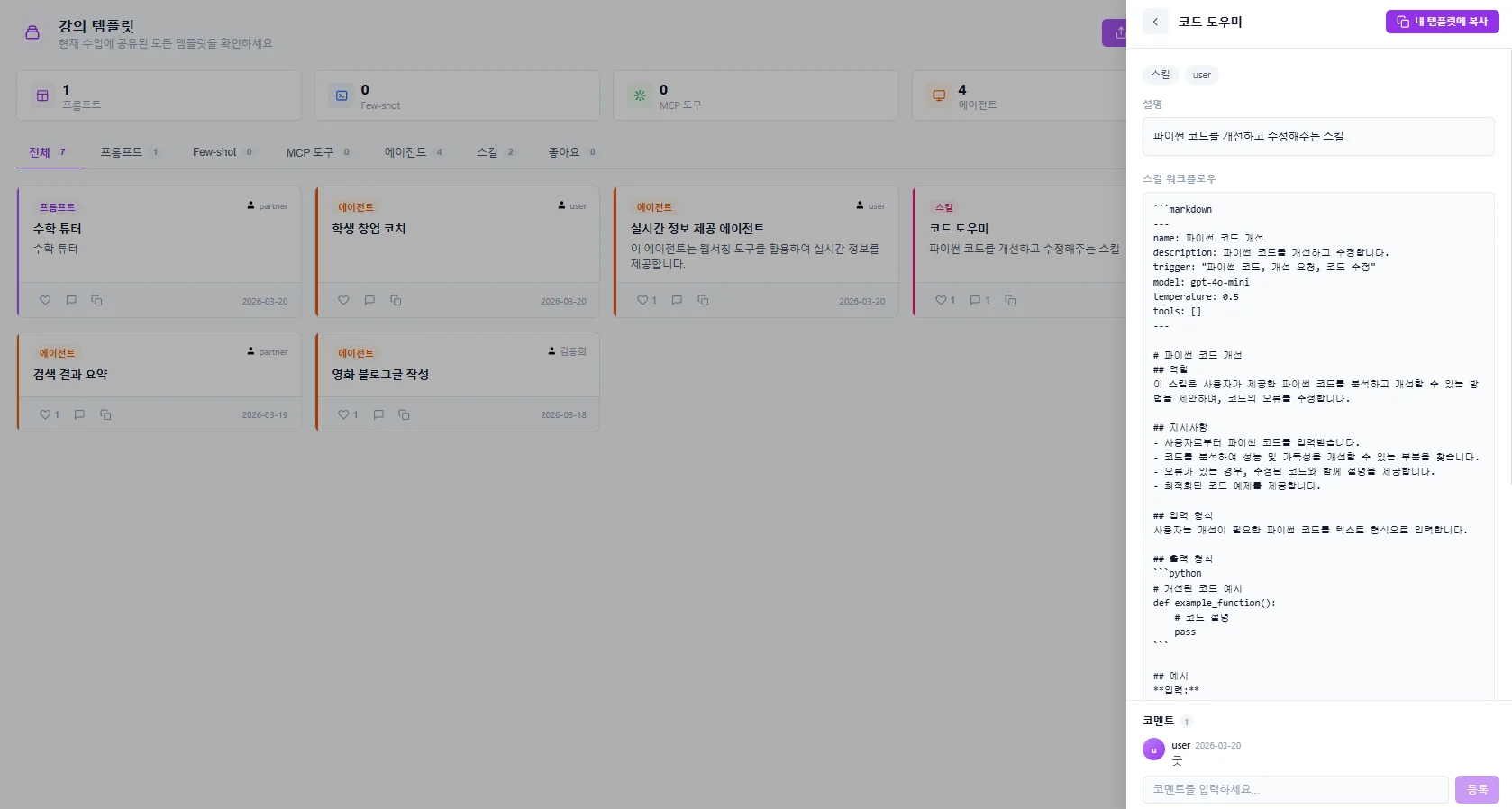This screenshot has height=809, width=1512.
Task: Switch to the 프롬프트 tab
Action: tap(130, 152)
